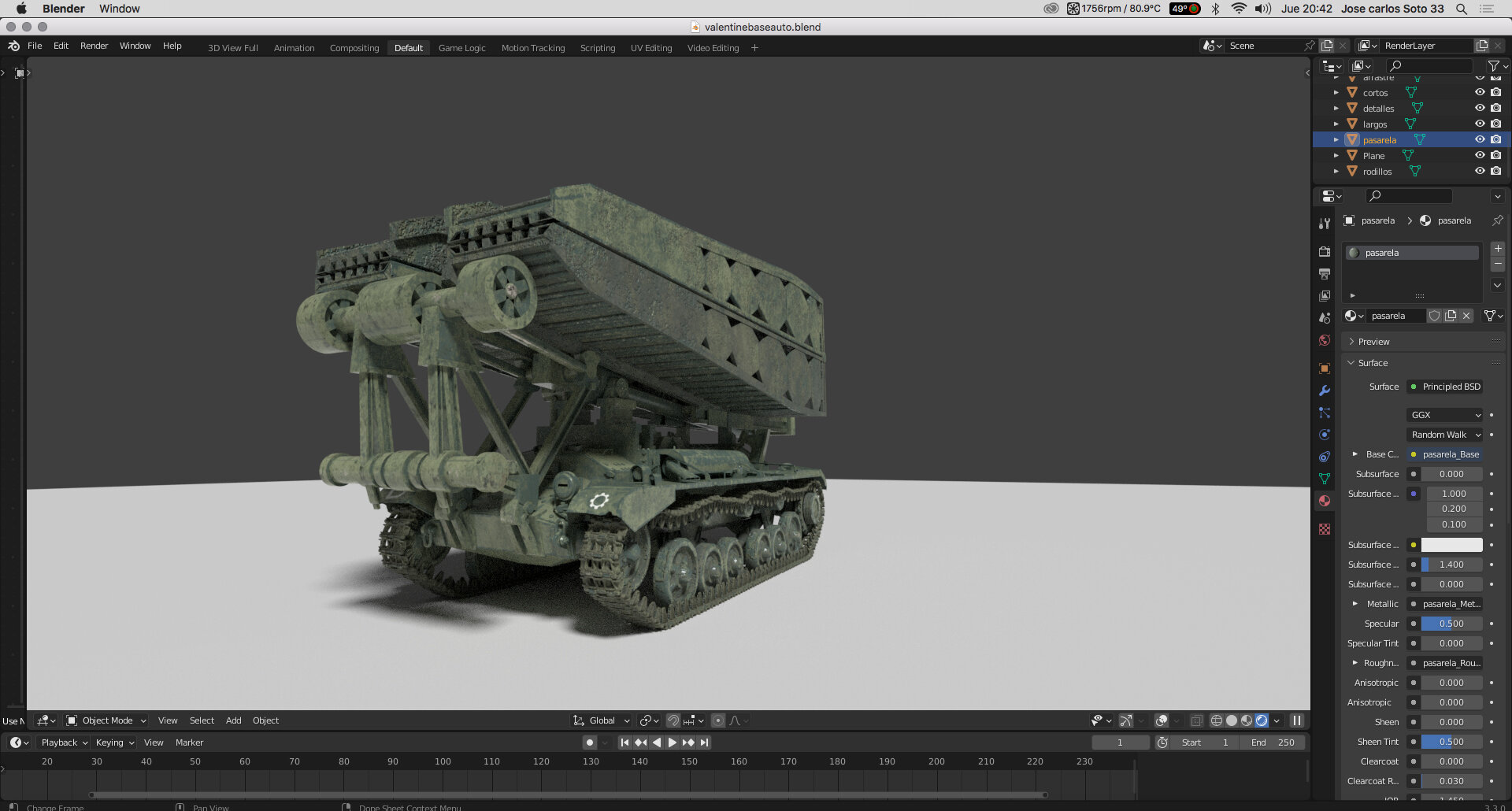
Task: Open the Random Walk subsurface method dropdown
Action: 1444,435
